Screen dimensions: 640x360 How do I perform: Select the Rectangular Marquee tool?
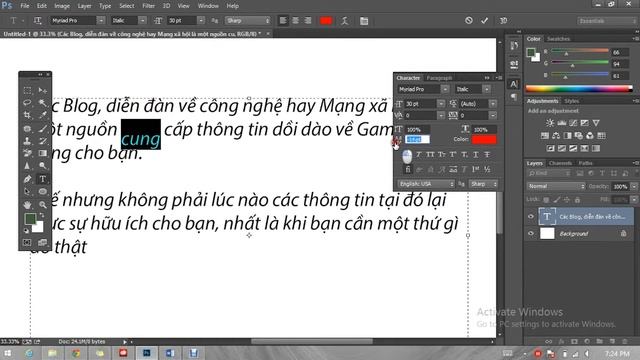[x=27, y=90]
